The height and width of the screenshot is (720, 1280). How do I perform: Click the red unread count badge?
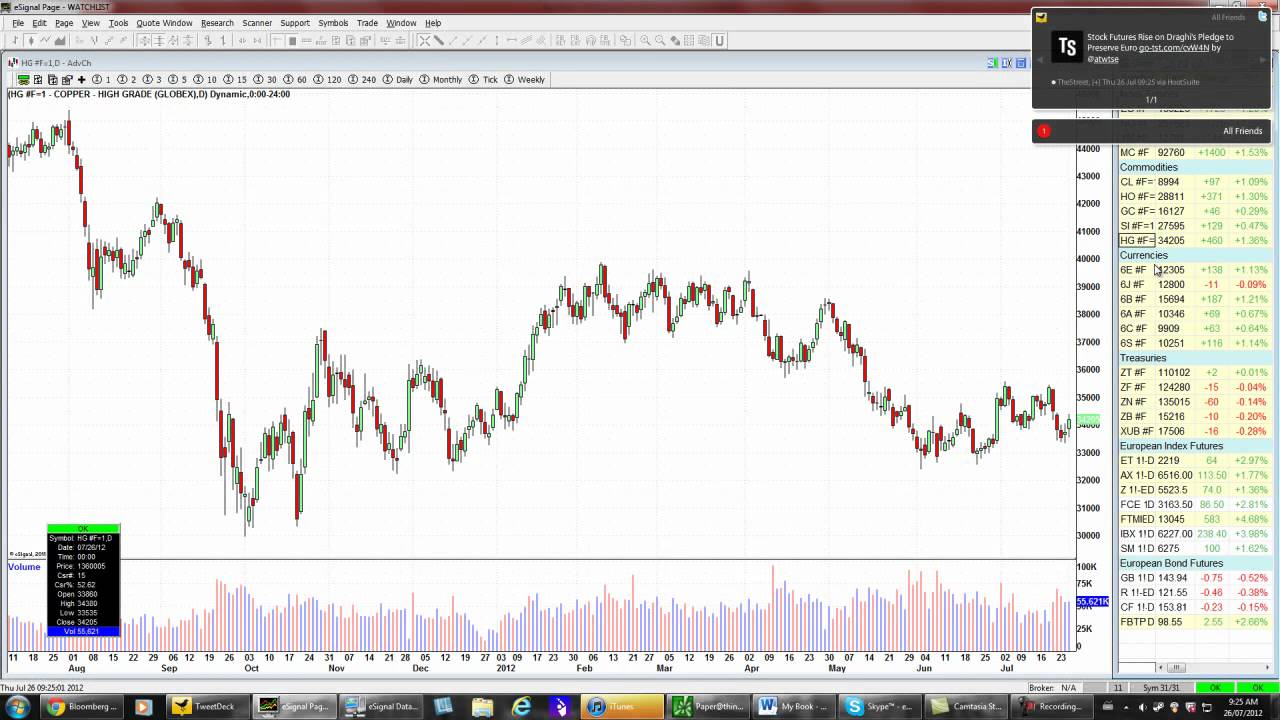(1044, 131)
